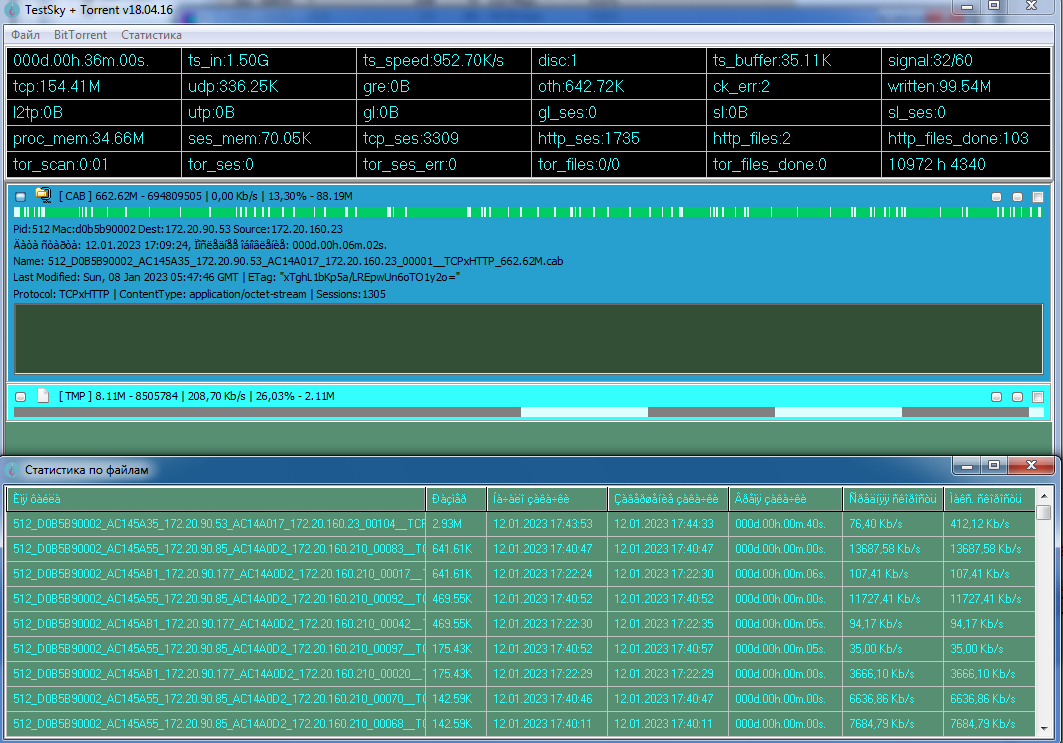Click the icon in Статистика по файлам title bar
1063x743 pixels.
[x=11, y=468]
